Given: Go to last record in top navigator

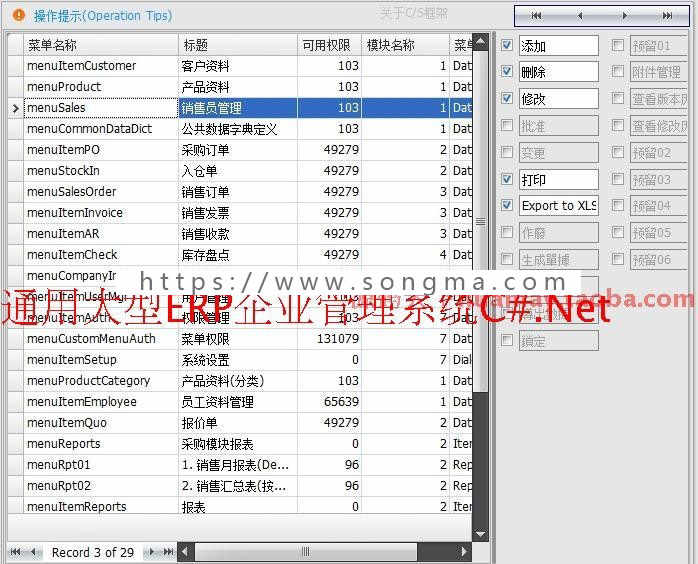Looking at the screenshot, I should coord(667,16).
